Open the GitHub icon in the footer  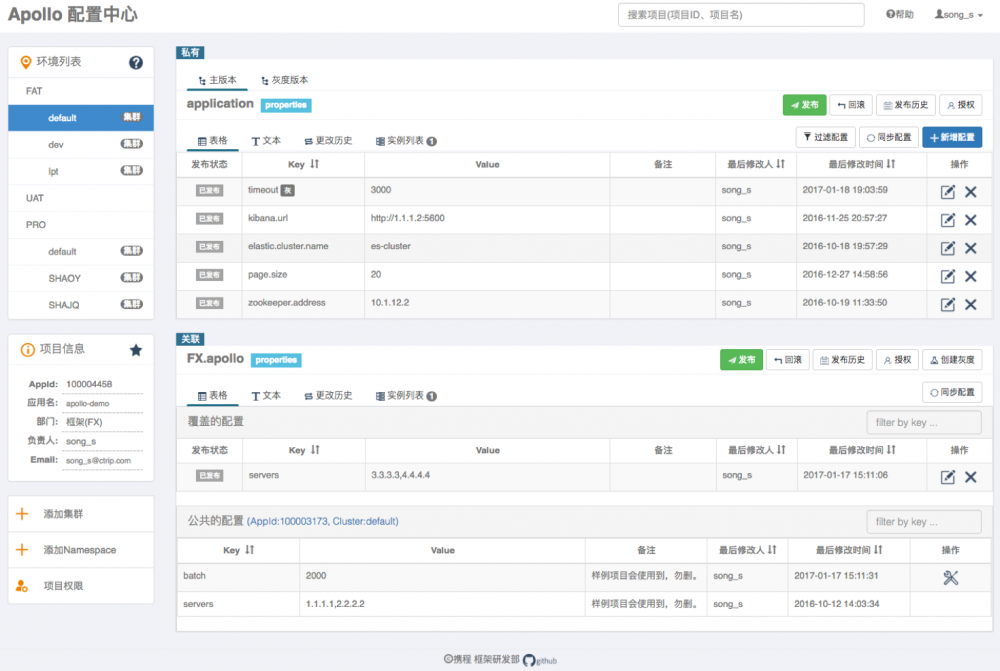pos(530,660)
